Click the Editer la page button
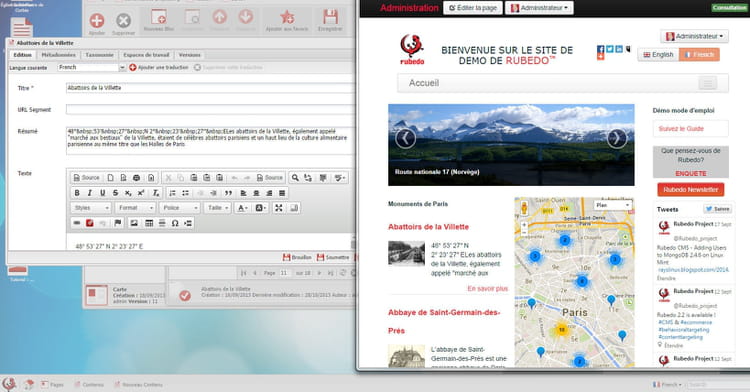Image resolution: width=750 pixels, height=392 pixels. click(473, 8)
